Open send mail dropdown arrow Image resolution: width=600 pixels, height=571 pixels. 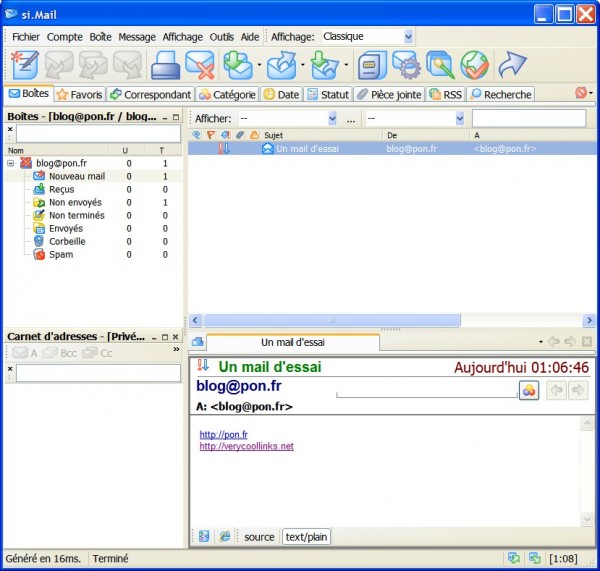pyautogui.click(x=303, y=65)
